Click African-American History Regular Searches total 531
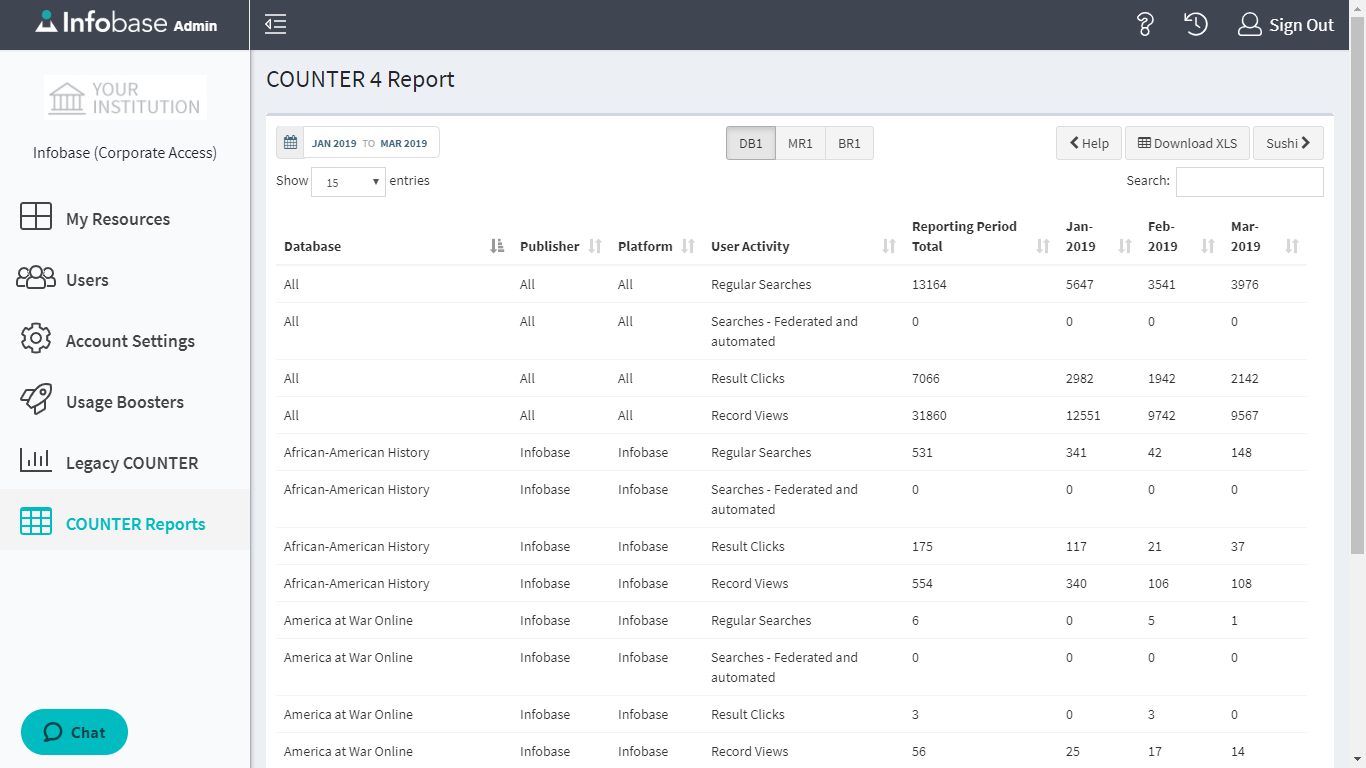This screenshot has height=768, width=1366. [922, 452]
